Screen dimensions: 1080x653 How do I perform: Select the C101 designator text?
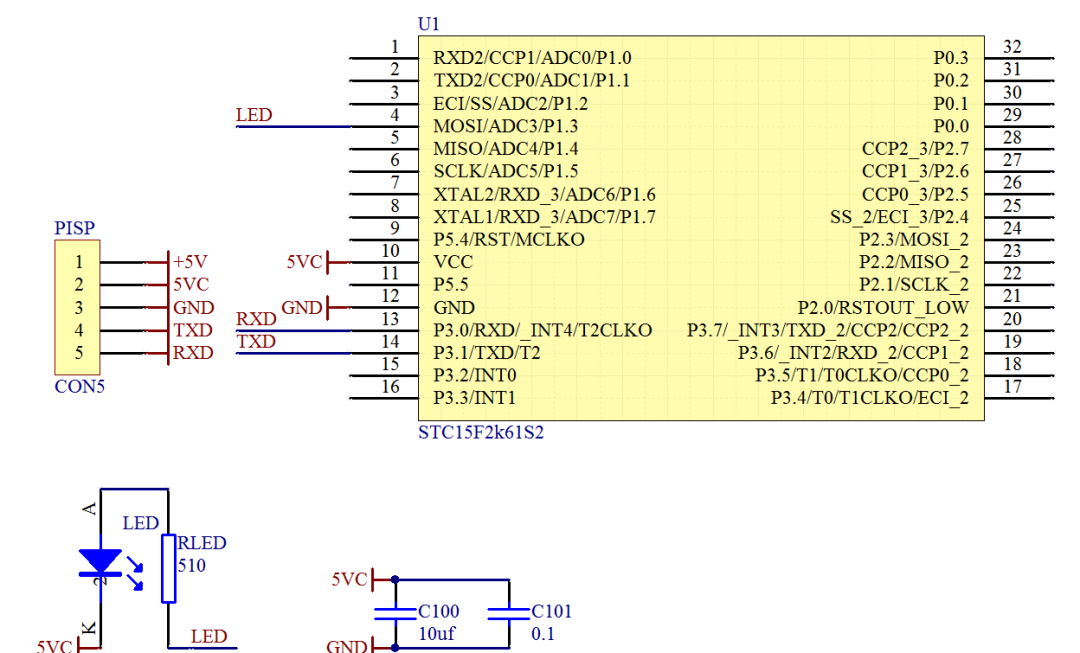[552, 611]
